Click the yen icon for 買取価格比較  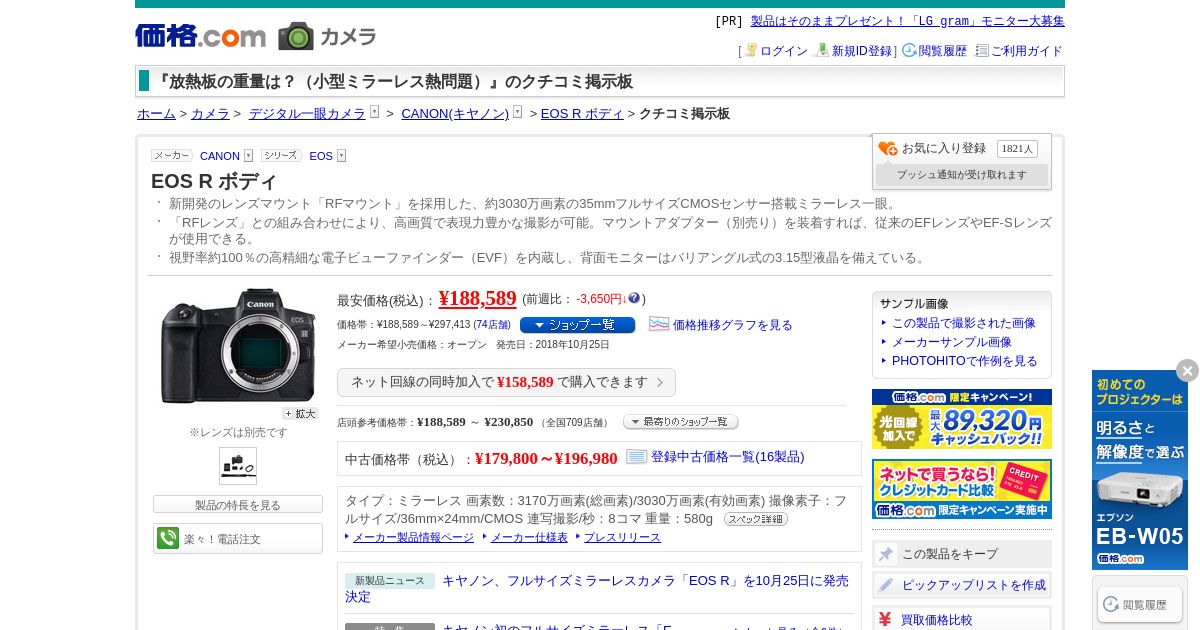[885, 619]
